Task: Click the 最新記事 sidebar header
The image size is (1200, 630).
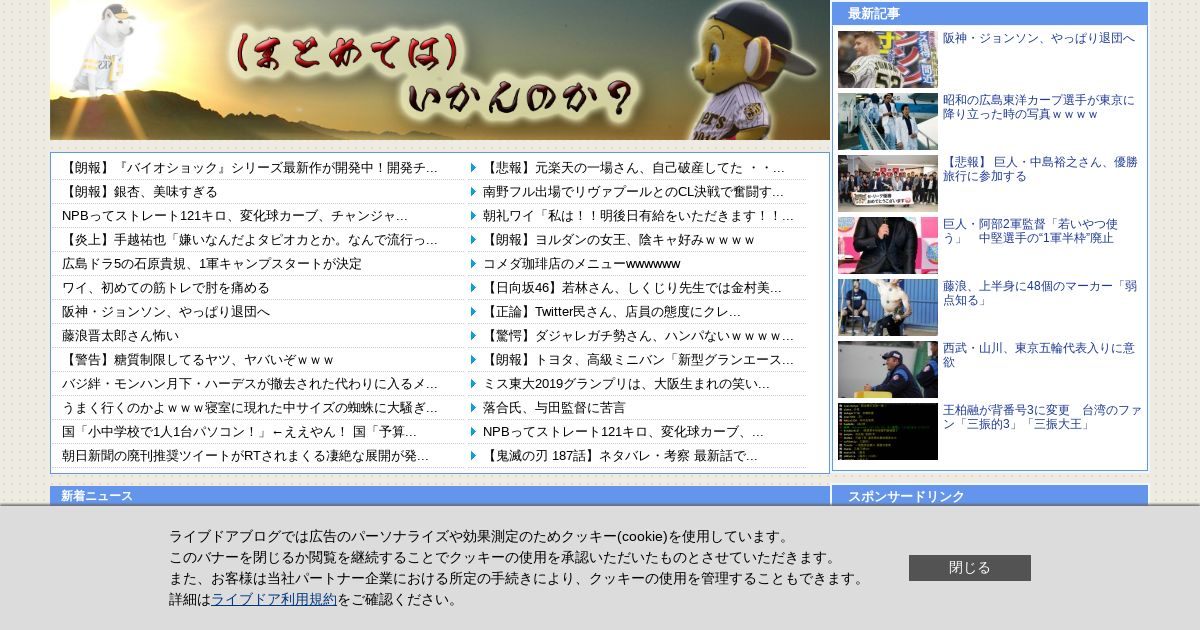Action: [990, 13]
